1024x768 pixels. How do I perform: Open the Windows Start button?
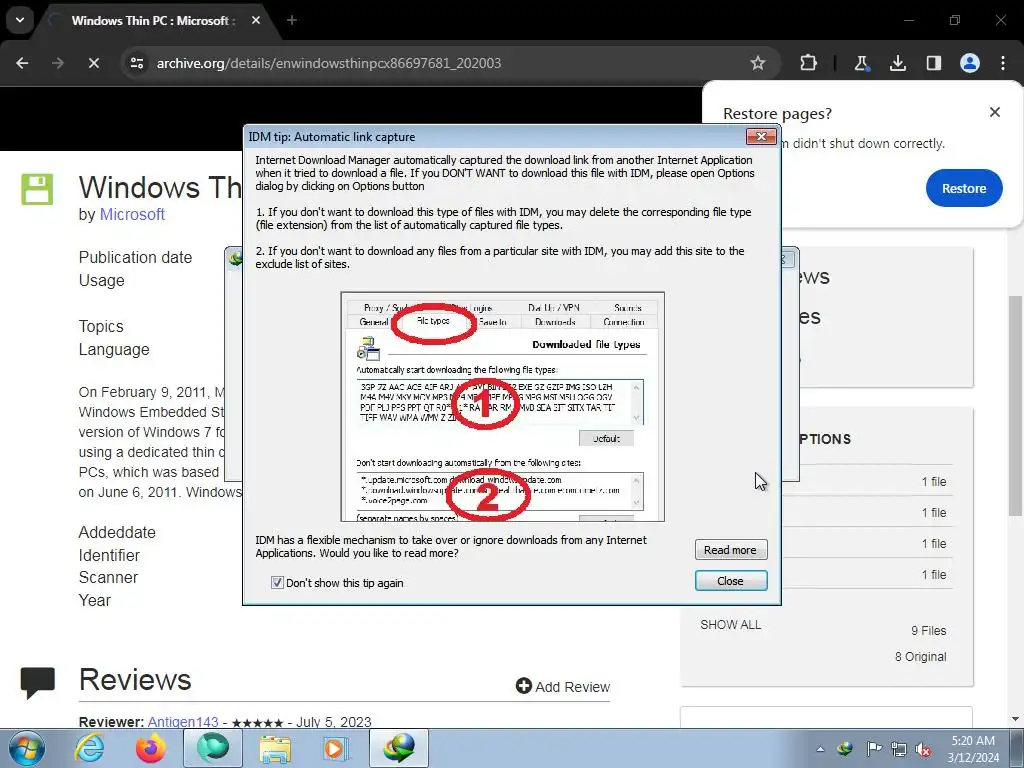pos(27,748)
